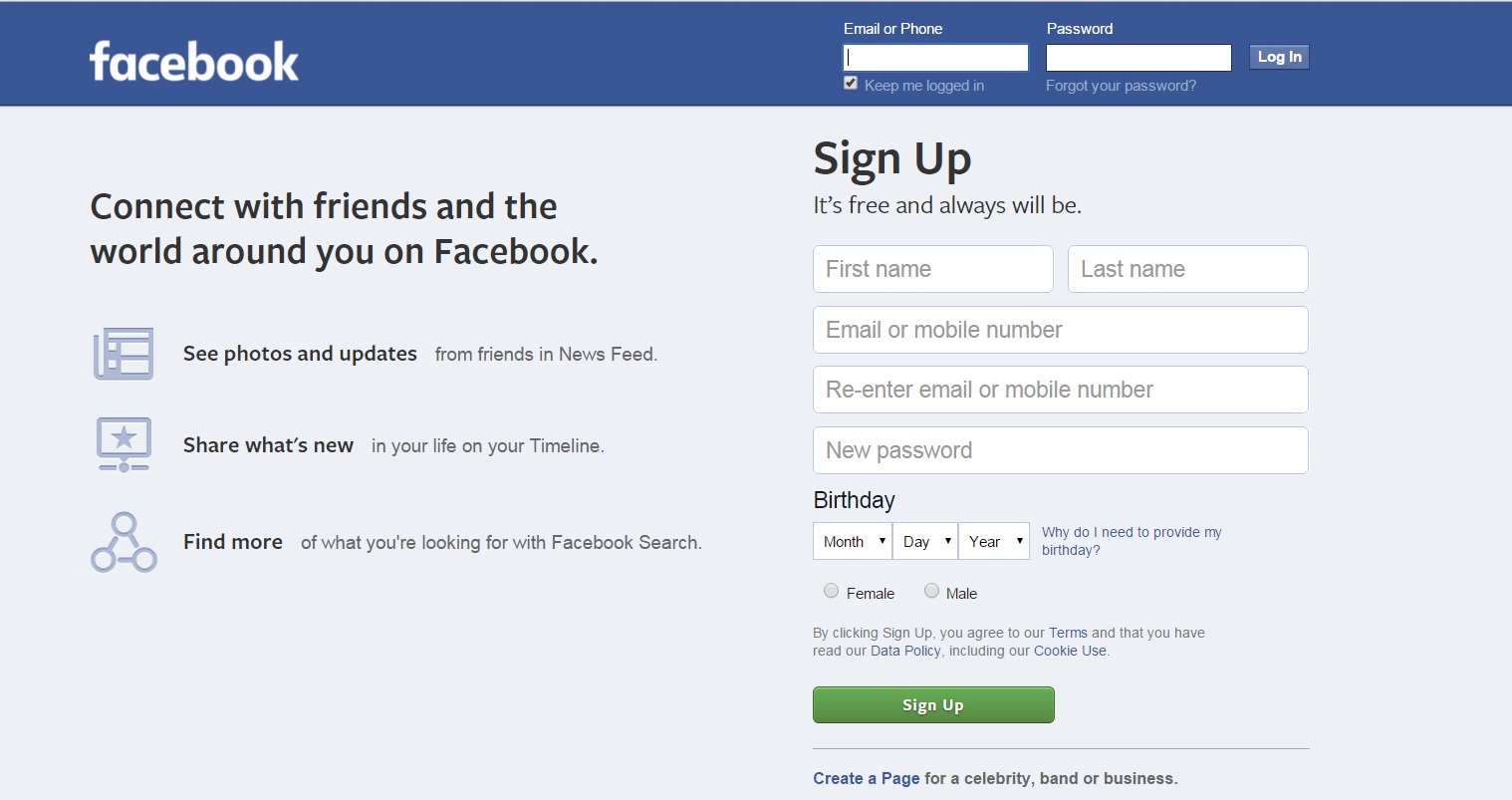Toggle the Keep me logged in checkbox
The image size is (1512, 800).
(851, 83)
